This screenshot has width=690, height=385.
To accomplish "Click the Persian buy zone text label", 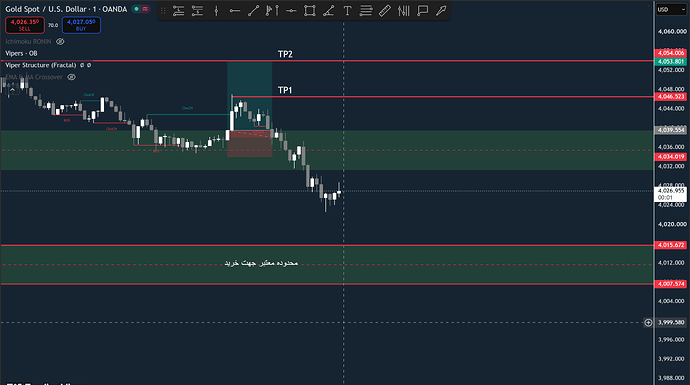I will tap(261, 263).
